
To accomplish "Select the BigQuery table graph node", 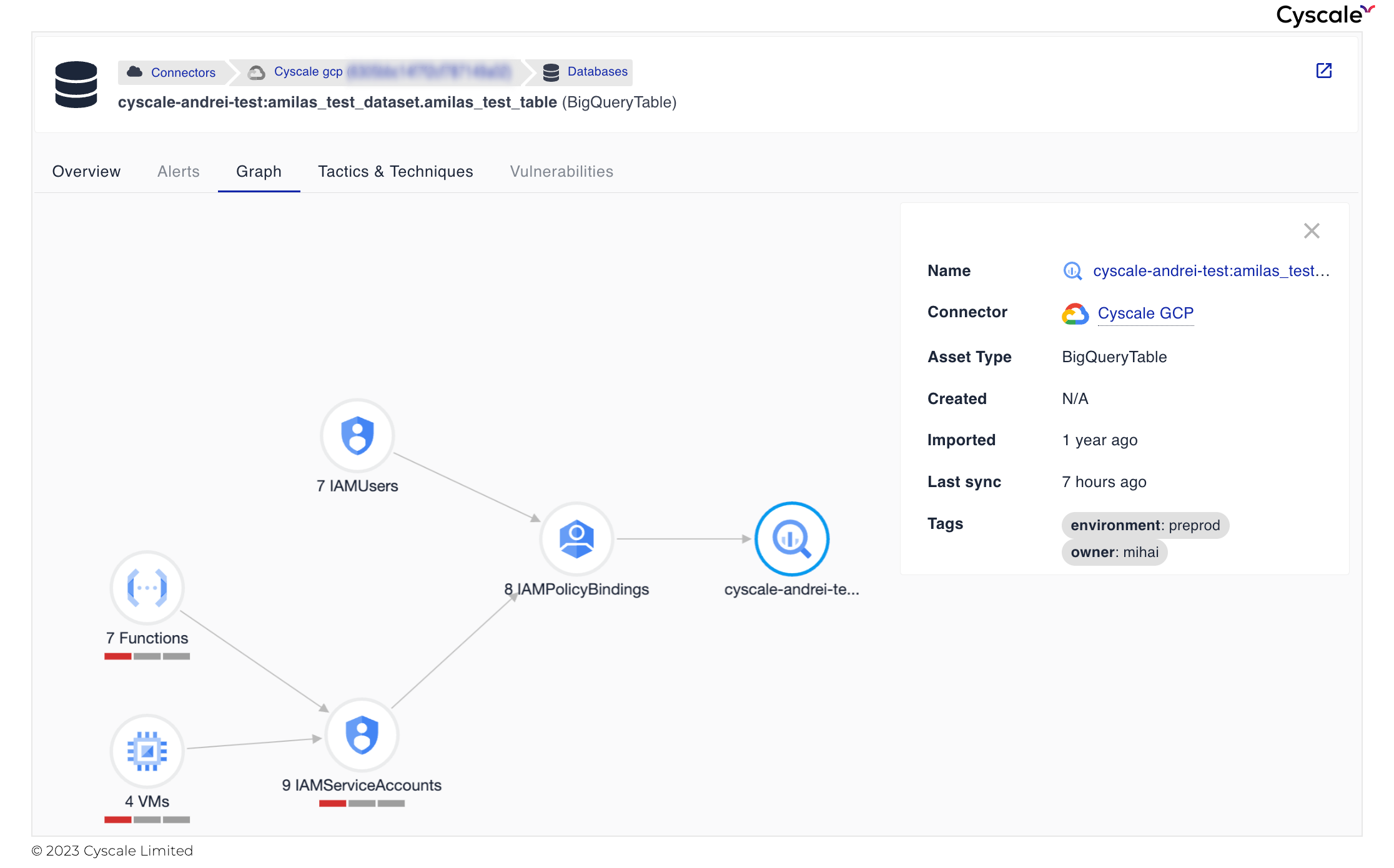I will click(791, 539).
